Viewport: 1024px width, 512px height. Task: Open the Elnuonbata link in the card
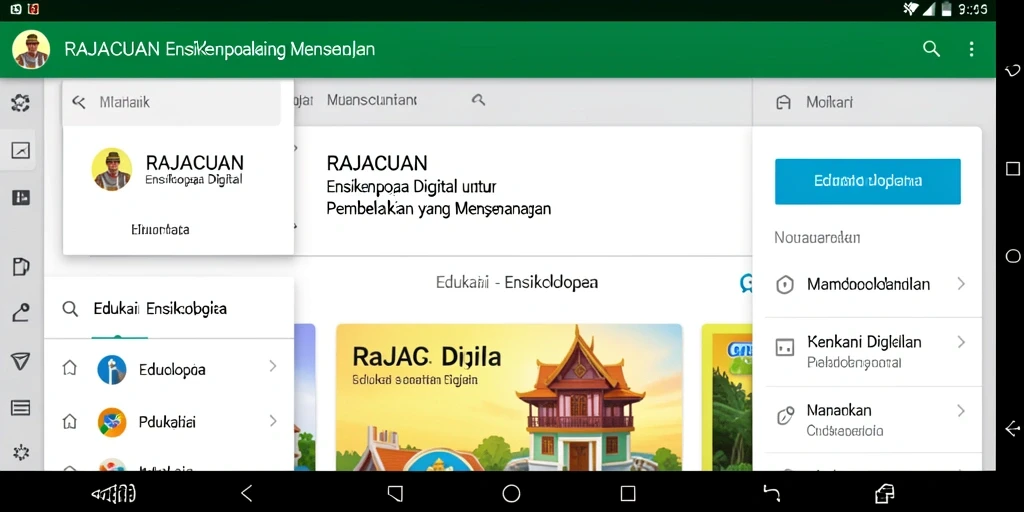[x=160, y=229]
